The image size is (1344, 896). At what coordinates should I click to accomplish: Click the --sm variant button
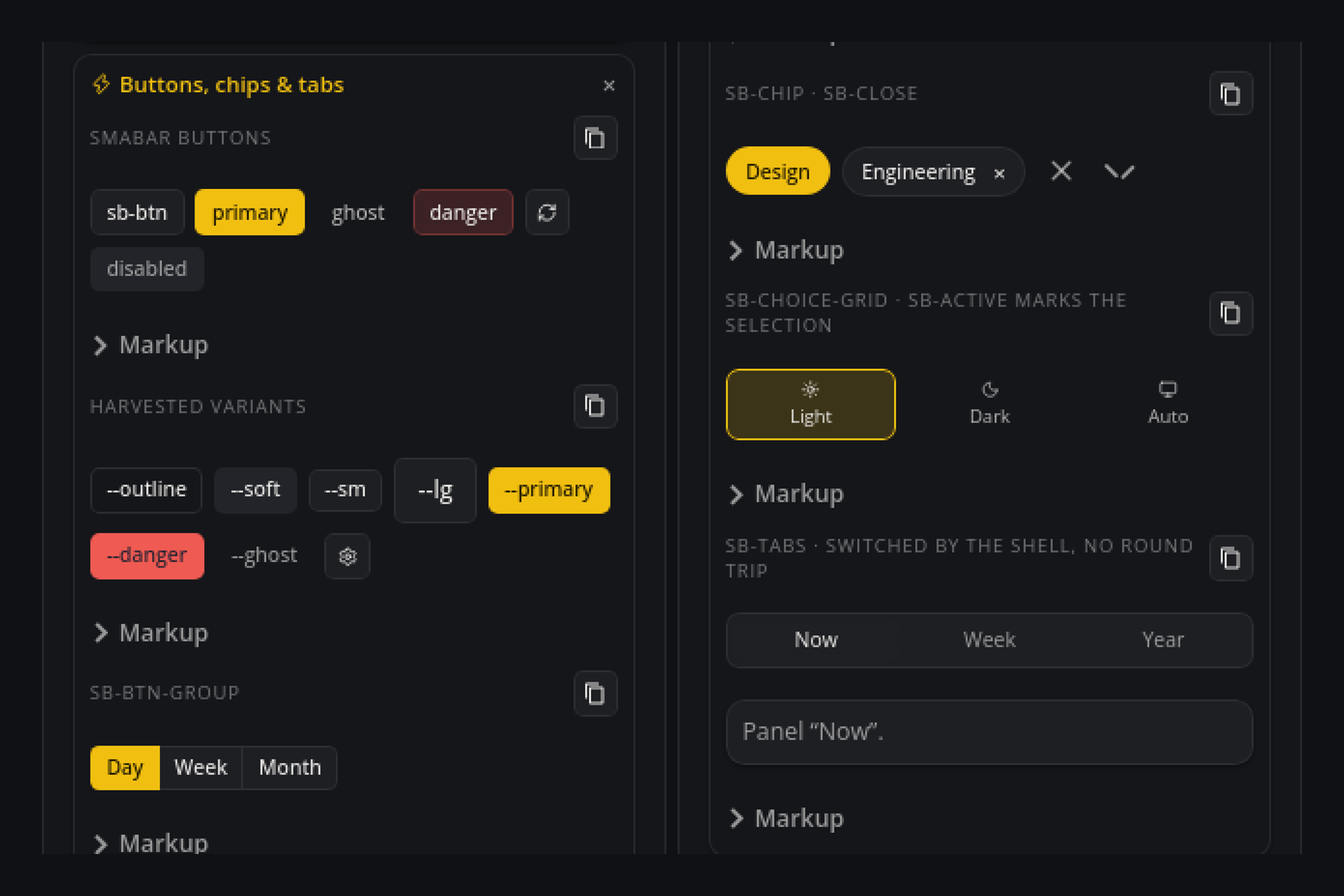pos(345,490)
